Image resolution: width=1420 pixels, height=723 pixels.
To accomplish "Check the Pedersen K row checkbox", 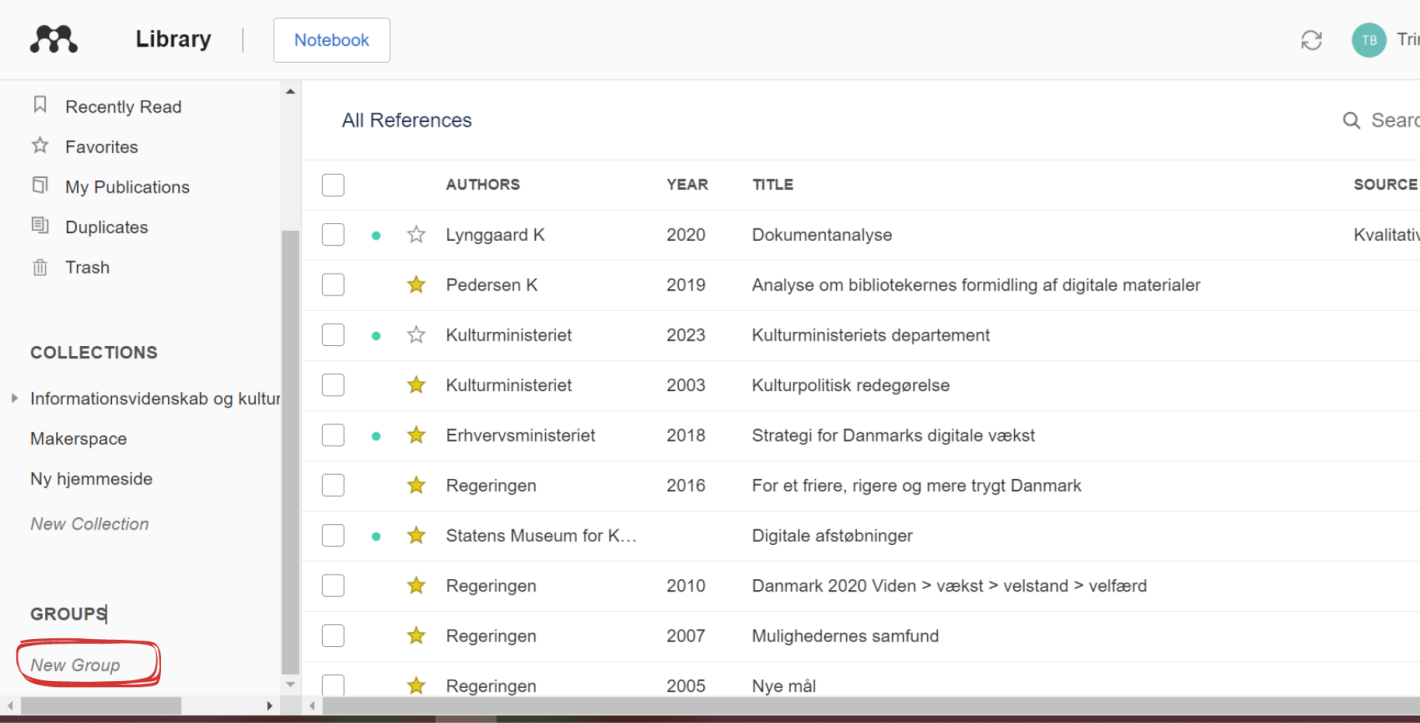I will coord(333,285).
